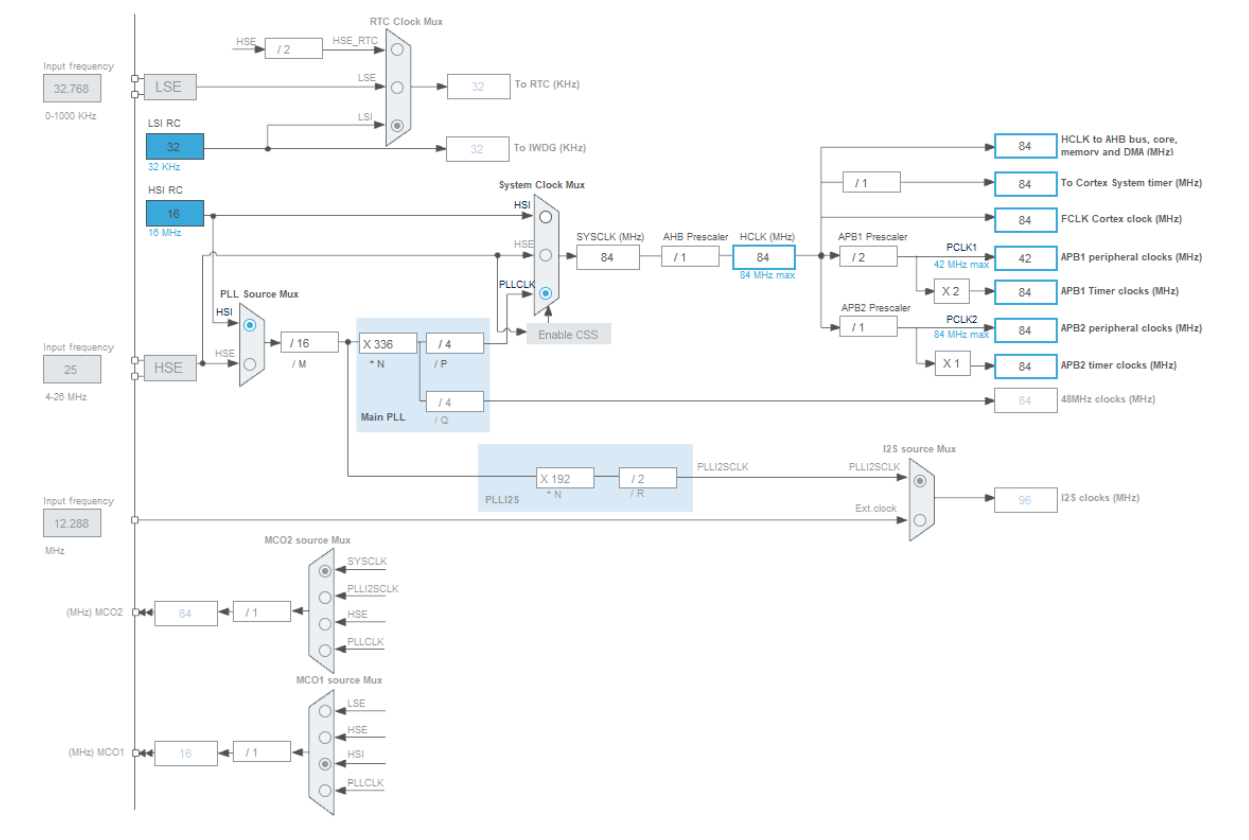
Task: Select HSE in MCO2 source Mux
Action: pyautogui.click(x=324, y=624)
